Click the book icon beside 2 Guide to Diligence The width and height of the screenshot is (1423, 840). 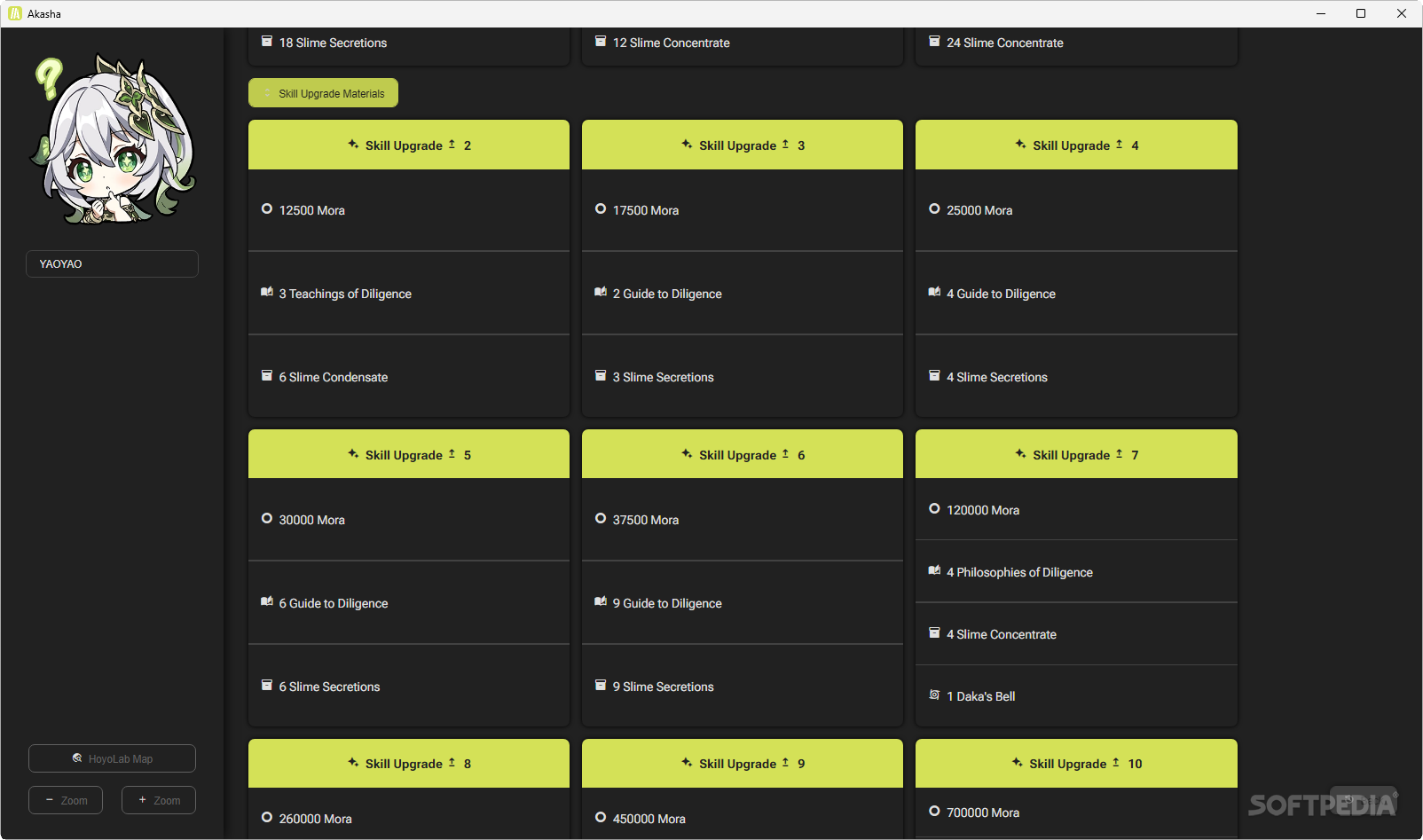(601, 292)
